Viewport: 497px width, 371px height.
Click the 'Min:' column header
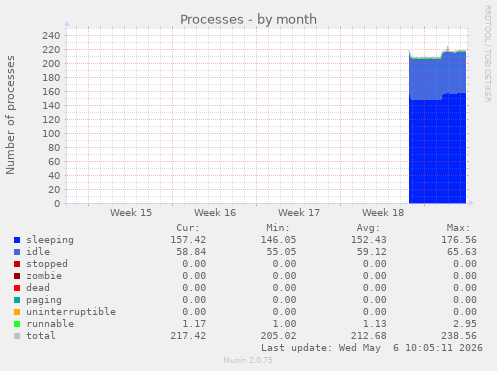click(x=278, y=228)
